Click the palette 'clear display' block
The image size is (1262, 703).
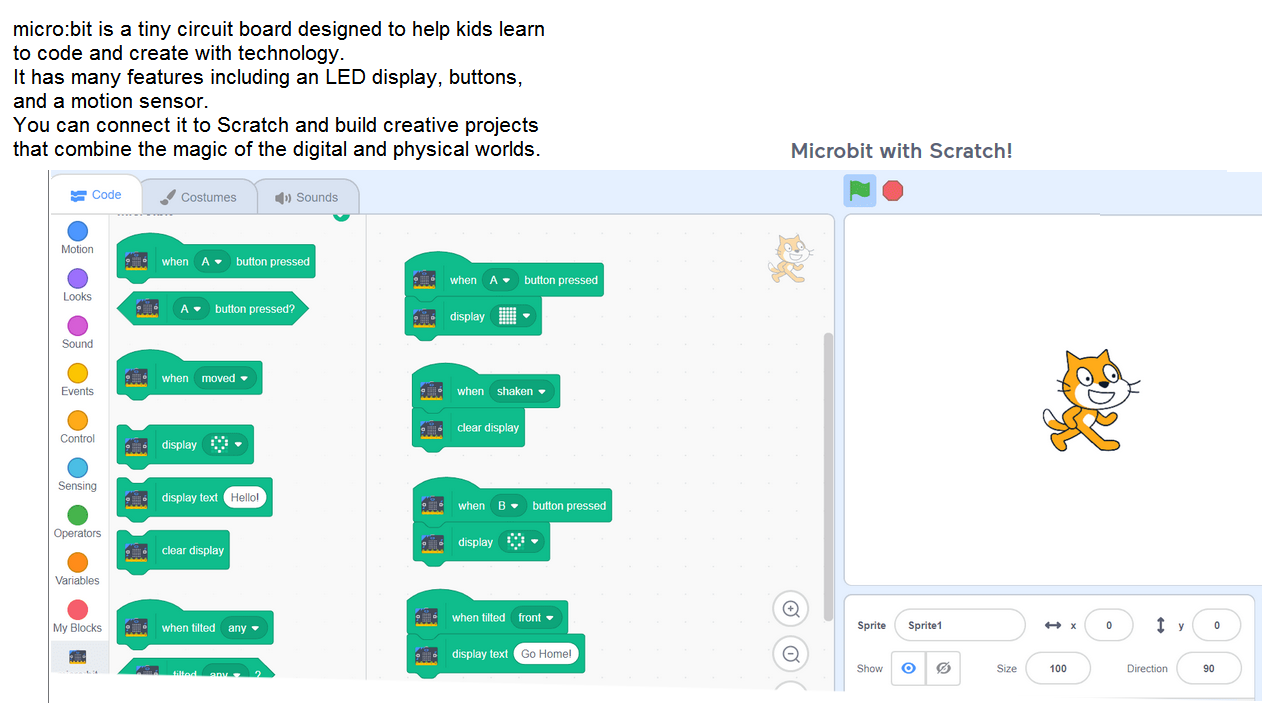pyautogui.click(x=173, y=550)
